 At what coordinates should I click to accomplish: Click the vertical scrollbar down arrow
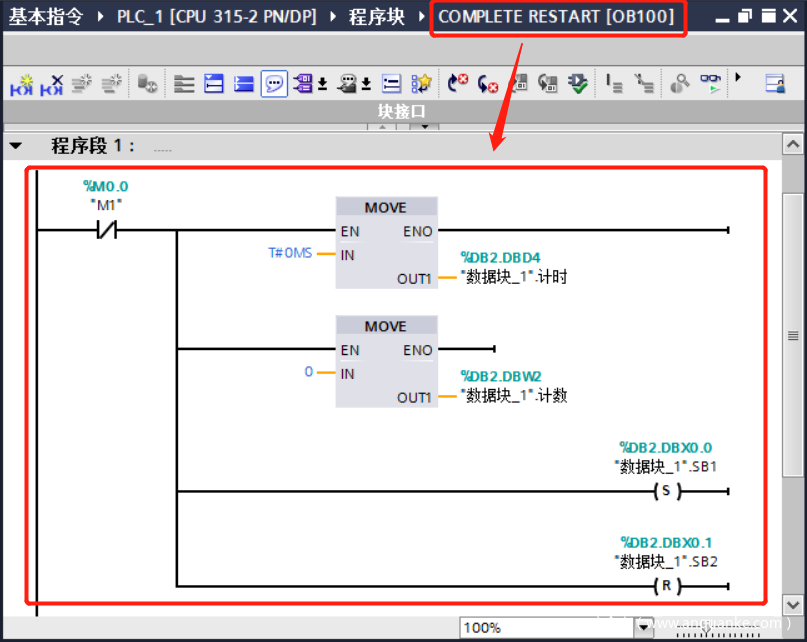point(794,606)
